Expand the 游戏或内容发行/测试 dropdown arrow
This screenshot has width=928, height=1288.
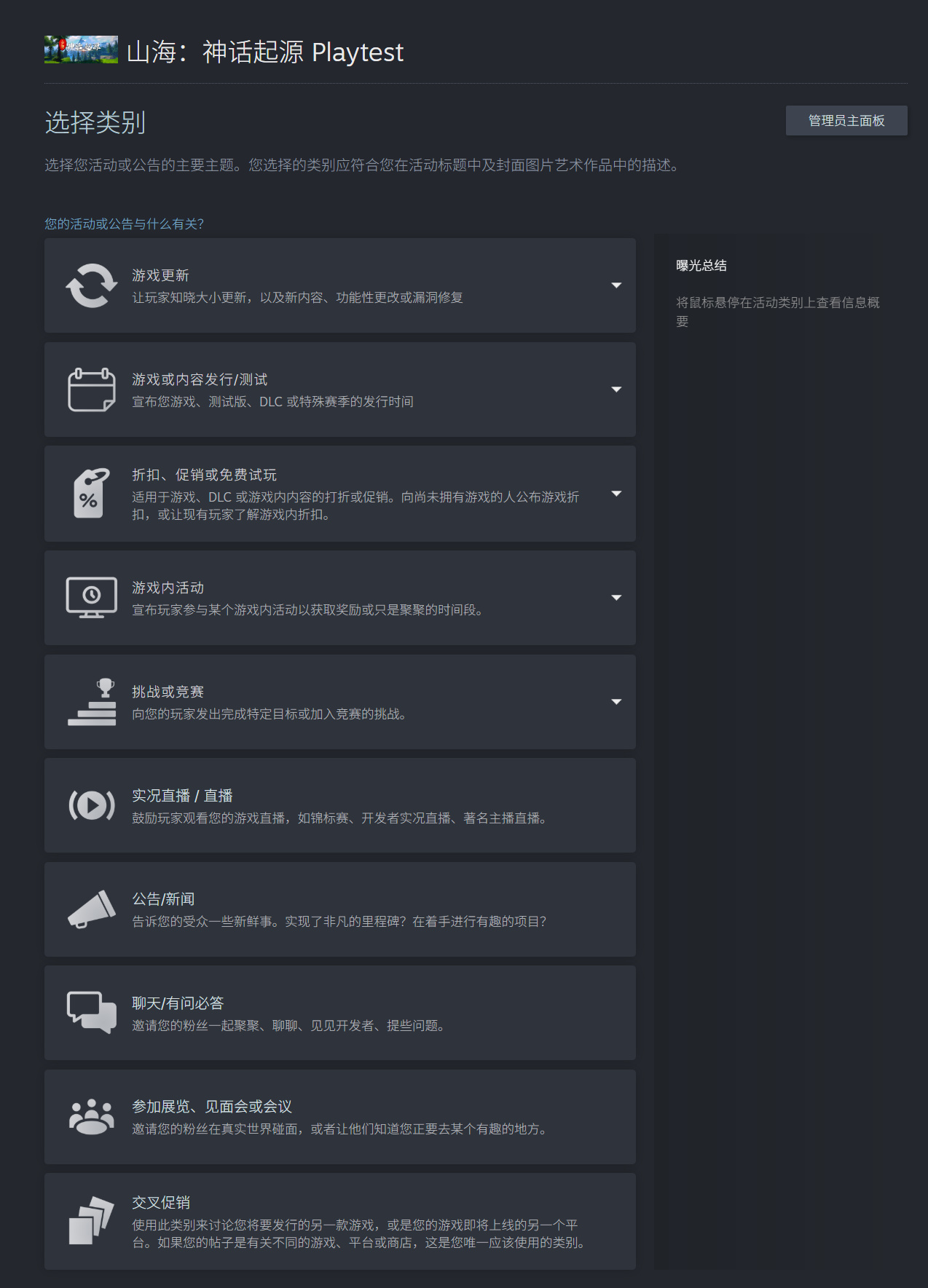pyautogui.click(x=616, y=390)
